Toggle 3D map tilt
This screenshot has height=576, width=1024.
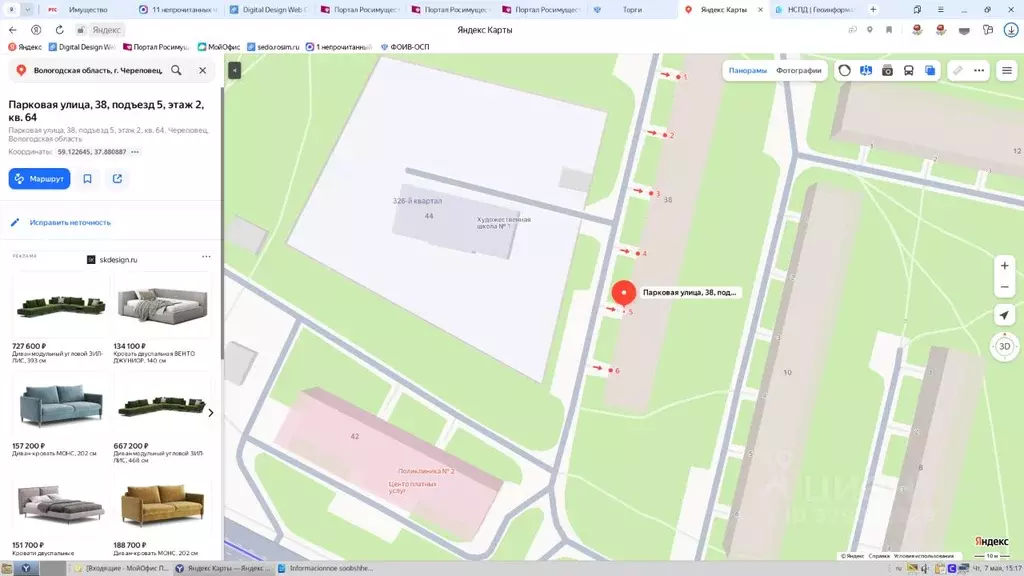pos(1004,346)
